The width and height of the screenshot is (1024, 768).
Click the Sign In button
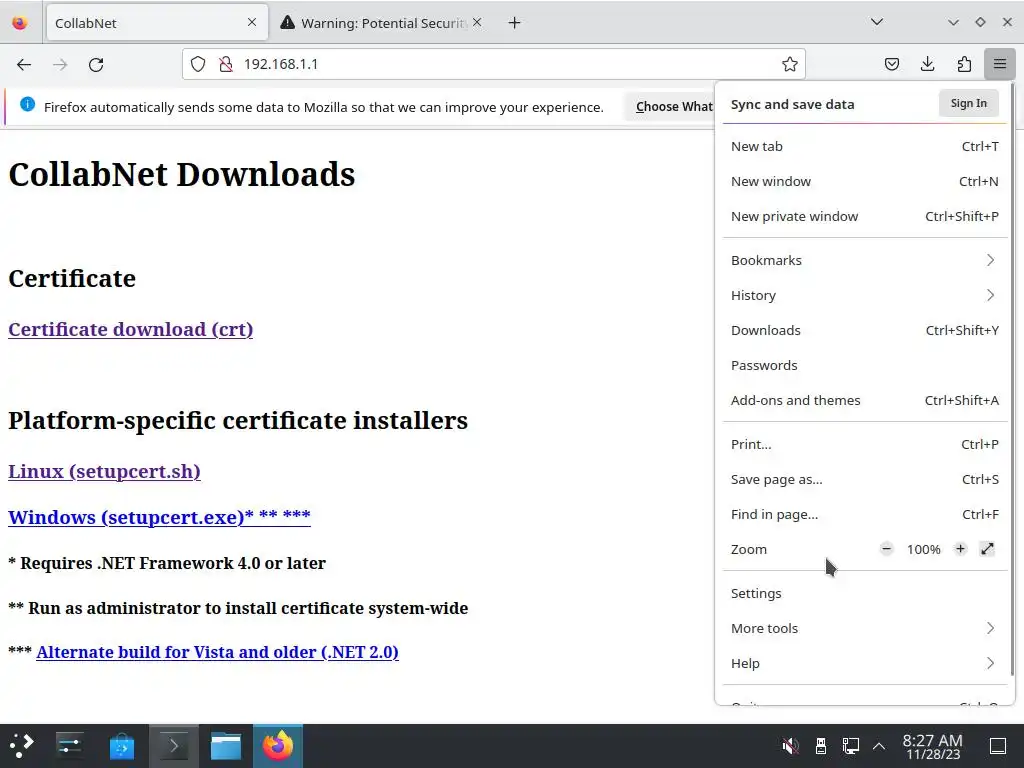click(968, 103)
